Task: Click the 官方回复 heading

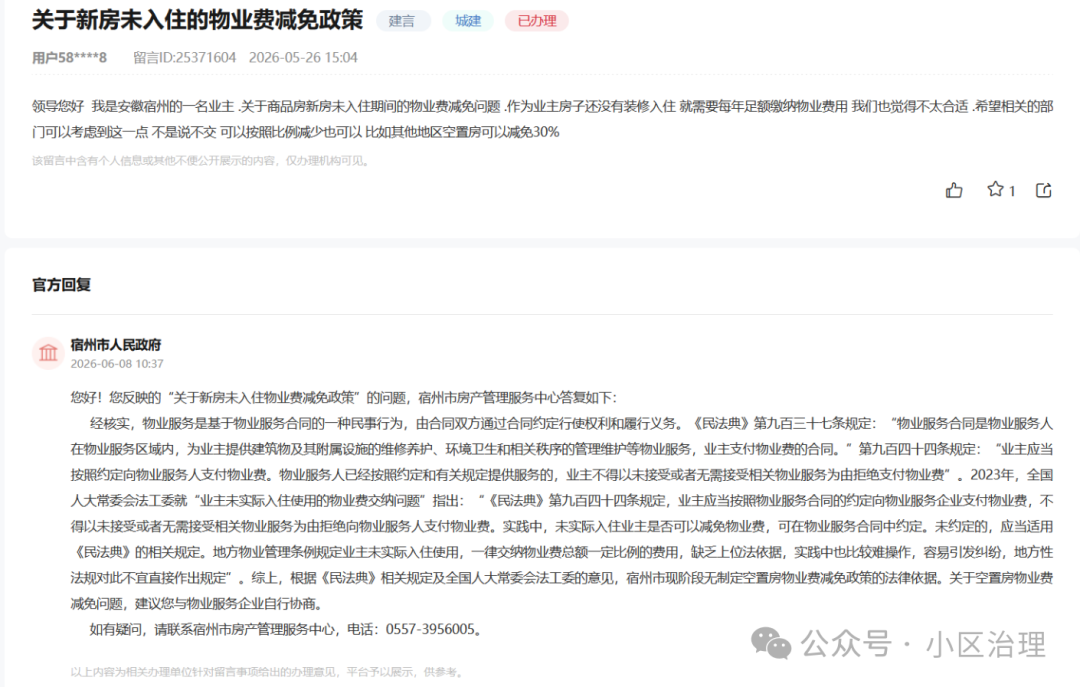Action: tap(61, 285)
